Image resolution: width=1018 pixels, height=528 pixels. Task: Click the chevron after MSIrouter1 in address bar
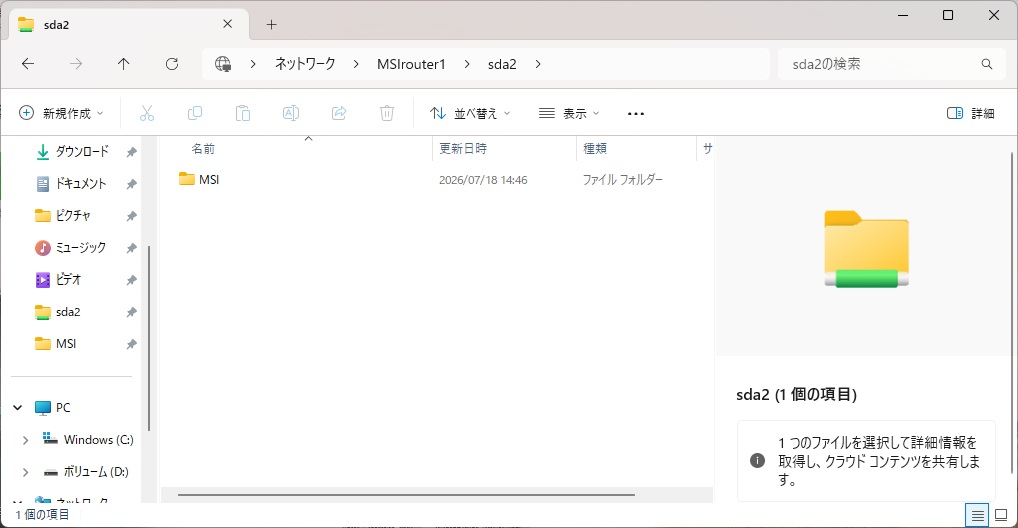(x=467, y=64)
